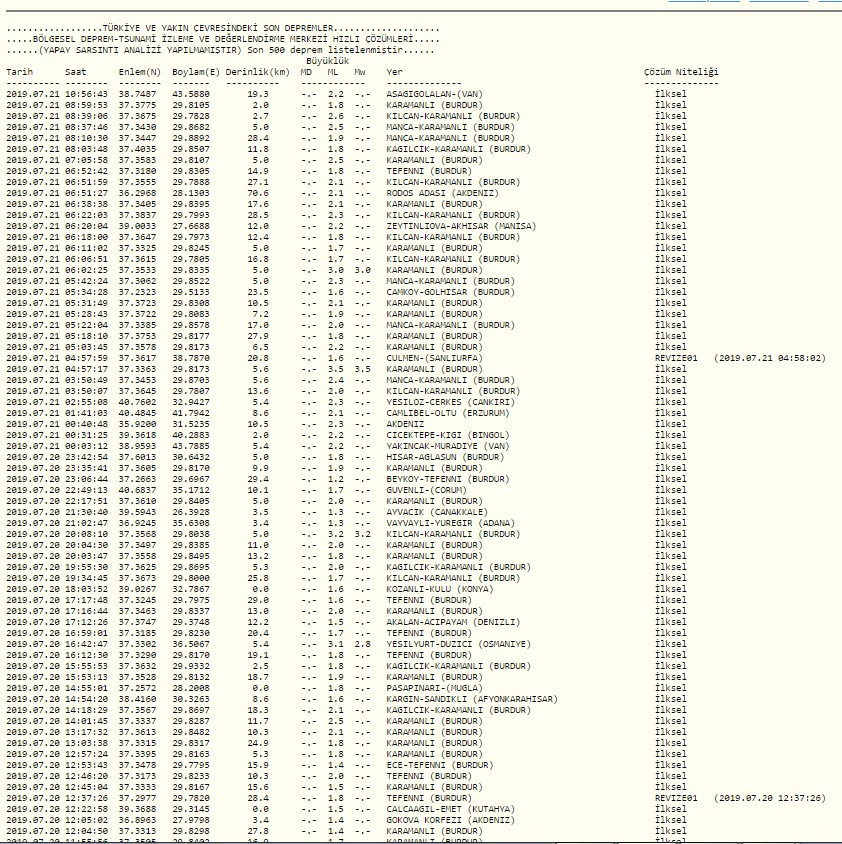Image resolution: width=842 pixels, height=844 pixels.
Task: Click REVIZE01 label dated 2019.07.21
Action: coord(677,358)
